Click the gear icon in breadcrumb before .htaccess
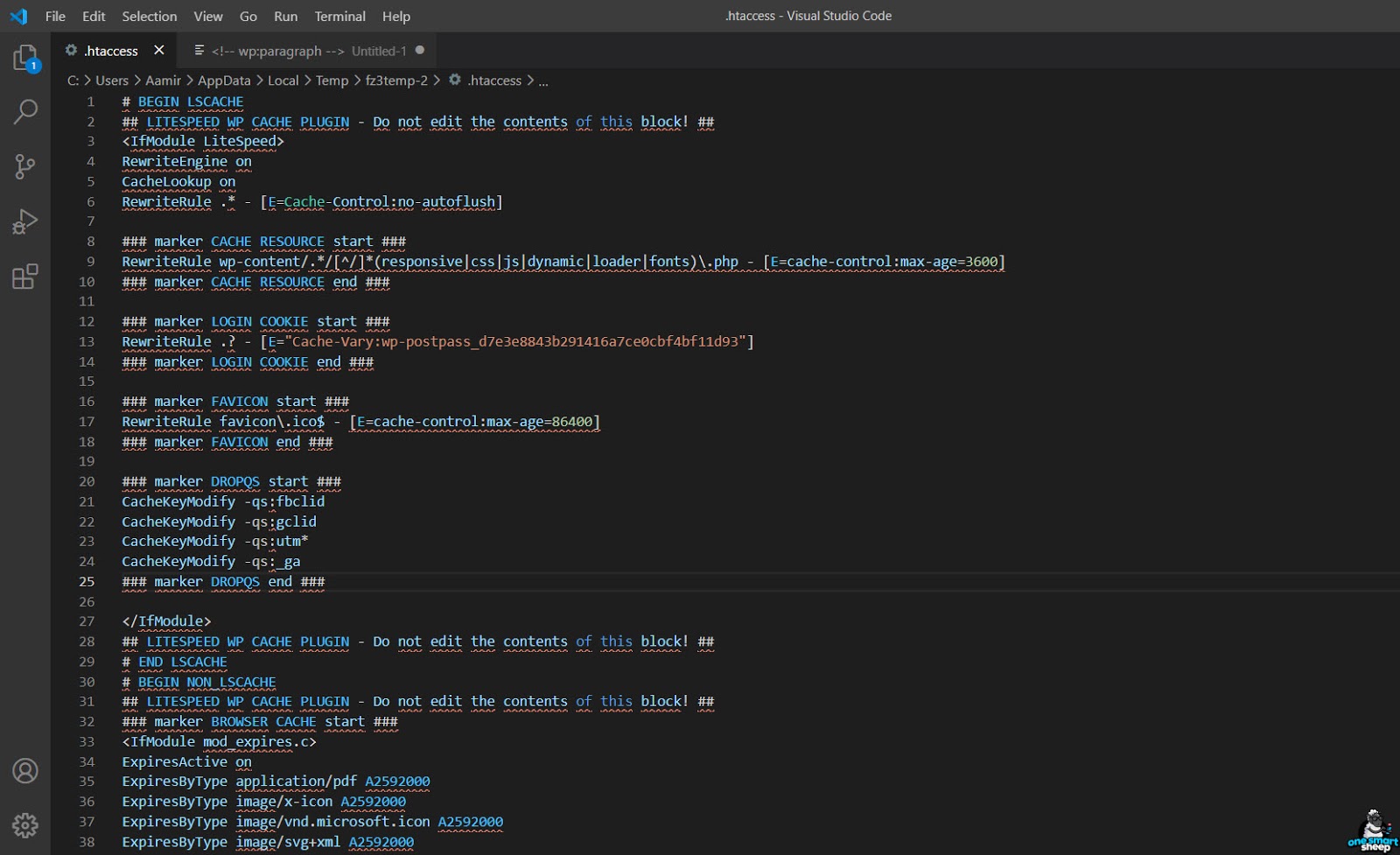The width and height of the screenshot is (1400, 855). coord(455,80)
